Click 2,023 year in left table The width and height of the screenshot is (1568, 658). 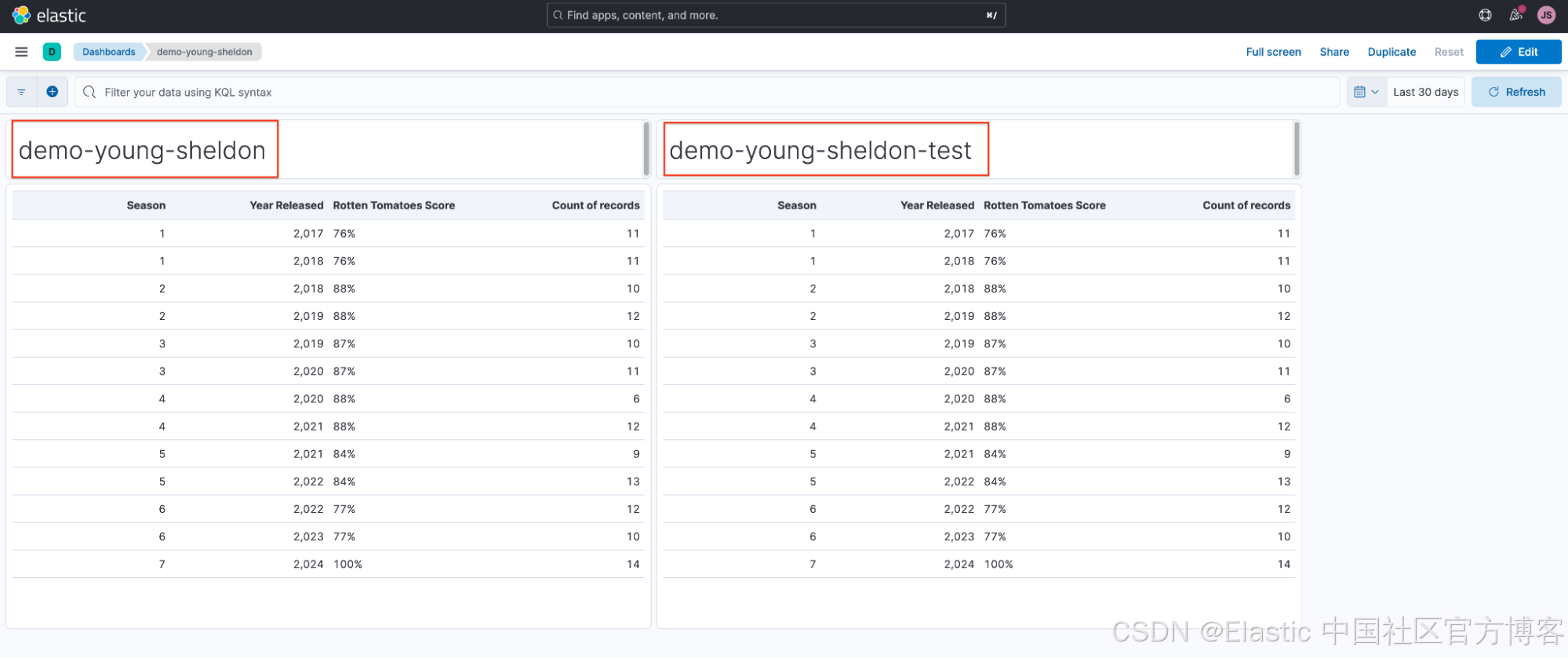pos(308,536)
